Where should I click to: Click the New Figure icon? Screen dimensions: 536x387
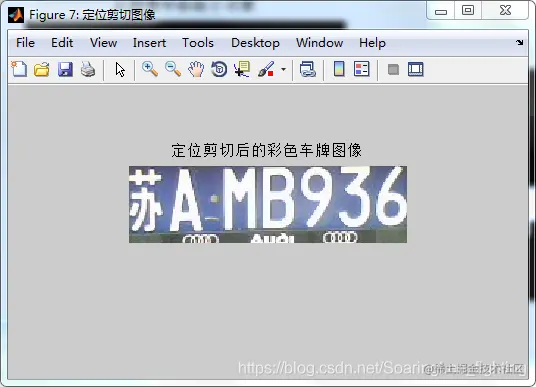(x=19, y=69)
